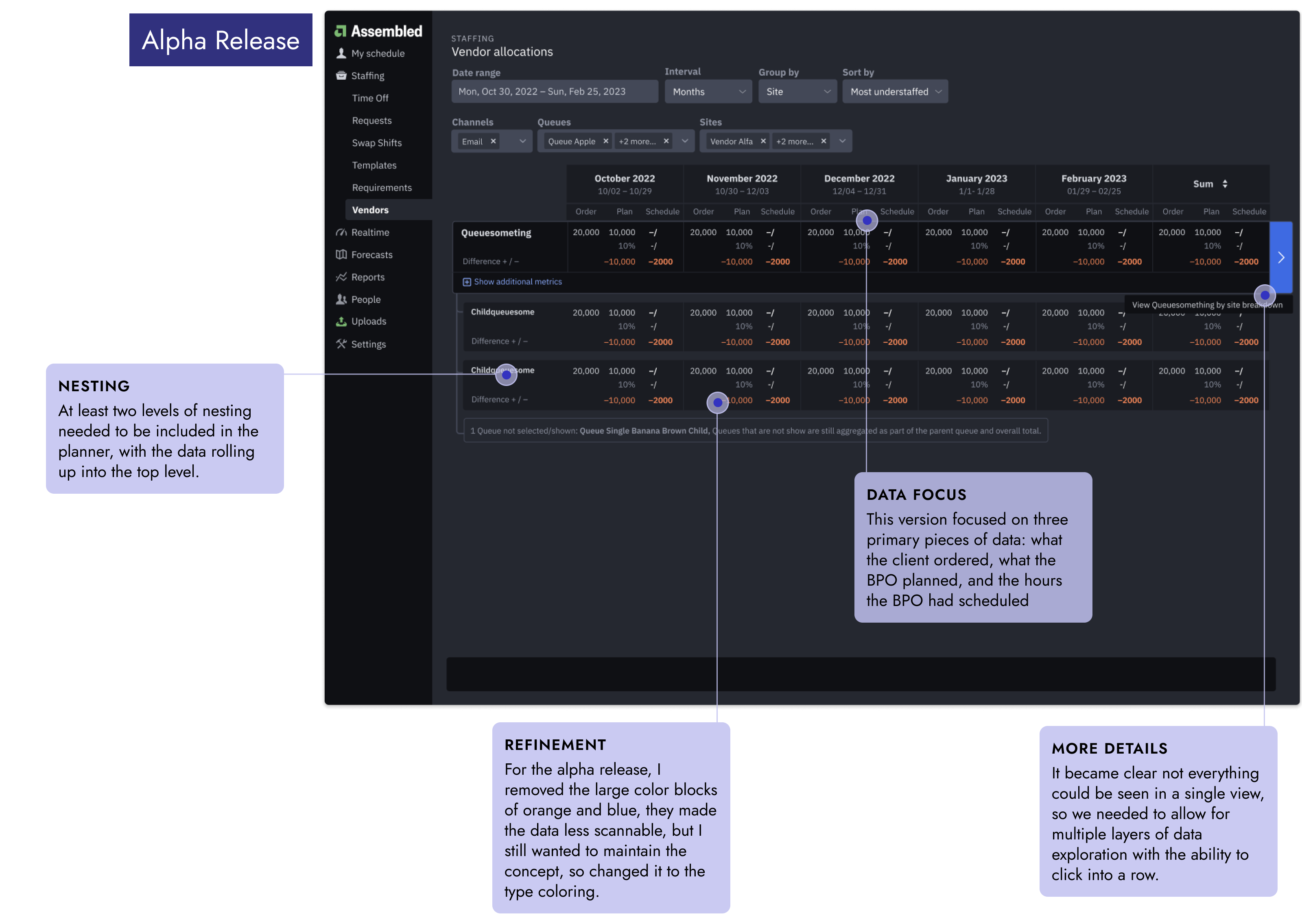Open Settings tools icon in sidebar
This screenshot has height=924, width=1302.
pos(341,344)
